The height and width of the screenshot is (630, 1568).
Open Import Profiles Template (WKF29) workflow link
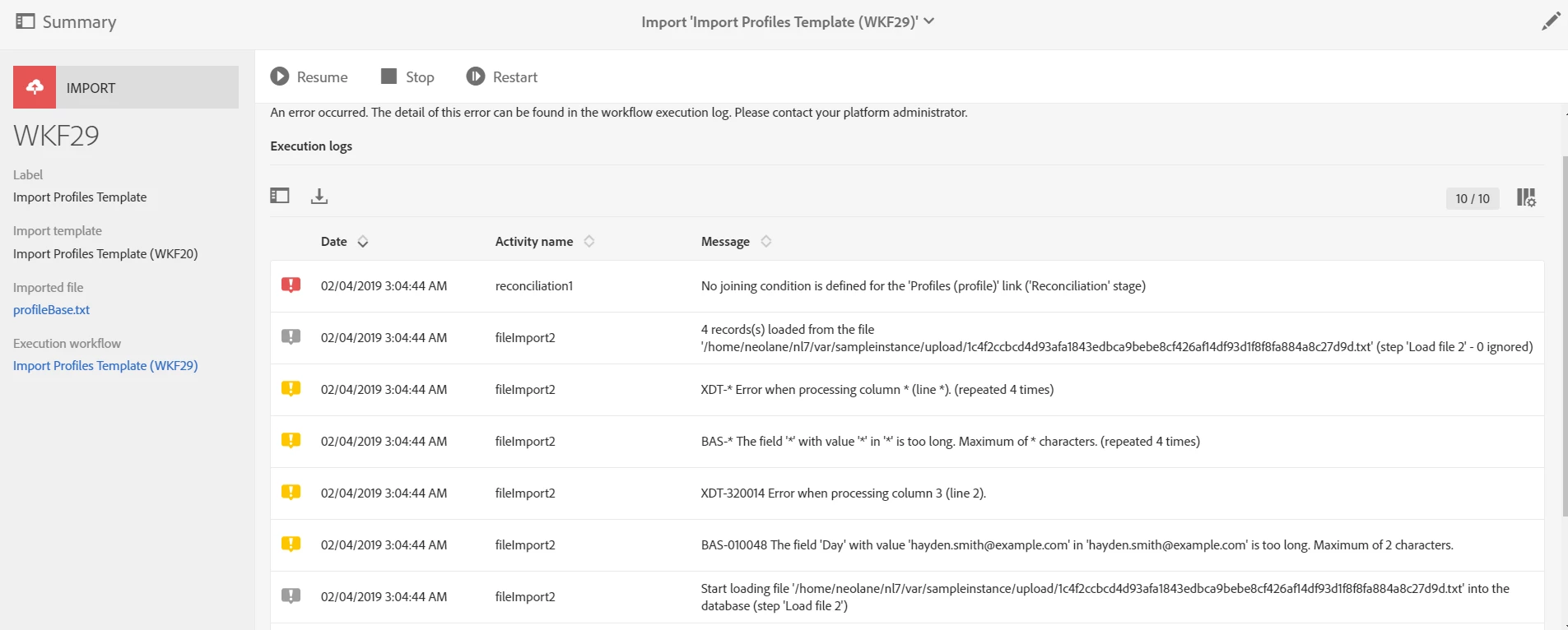pyautogui.click(x=105, y=366)
